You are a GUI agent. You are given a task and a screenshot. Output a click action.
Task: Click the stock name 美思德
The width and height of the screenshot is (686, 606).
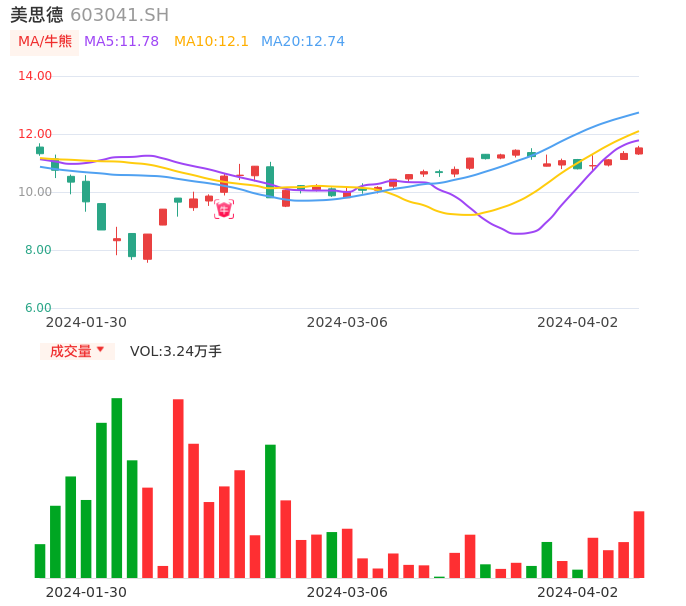click(37, 15)
